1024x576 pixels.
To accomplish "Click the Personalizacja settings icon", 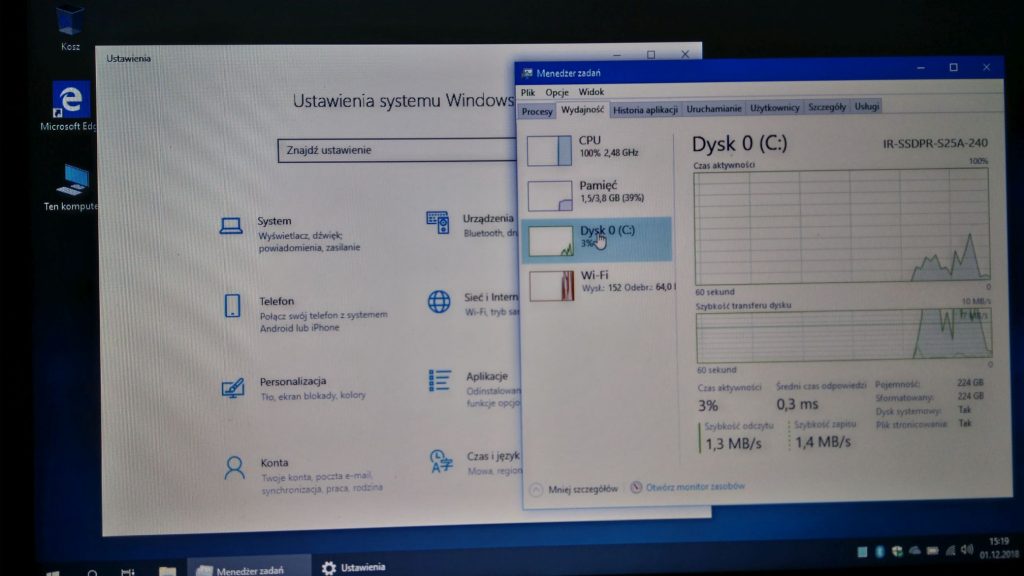I will coord(233,388).
